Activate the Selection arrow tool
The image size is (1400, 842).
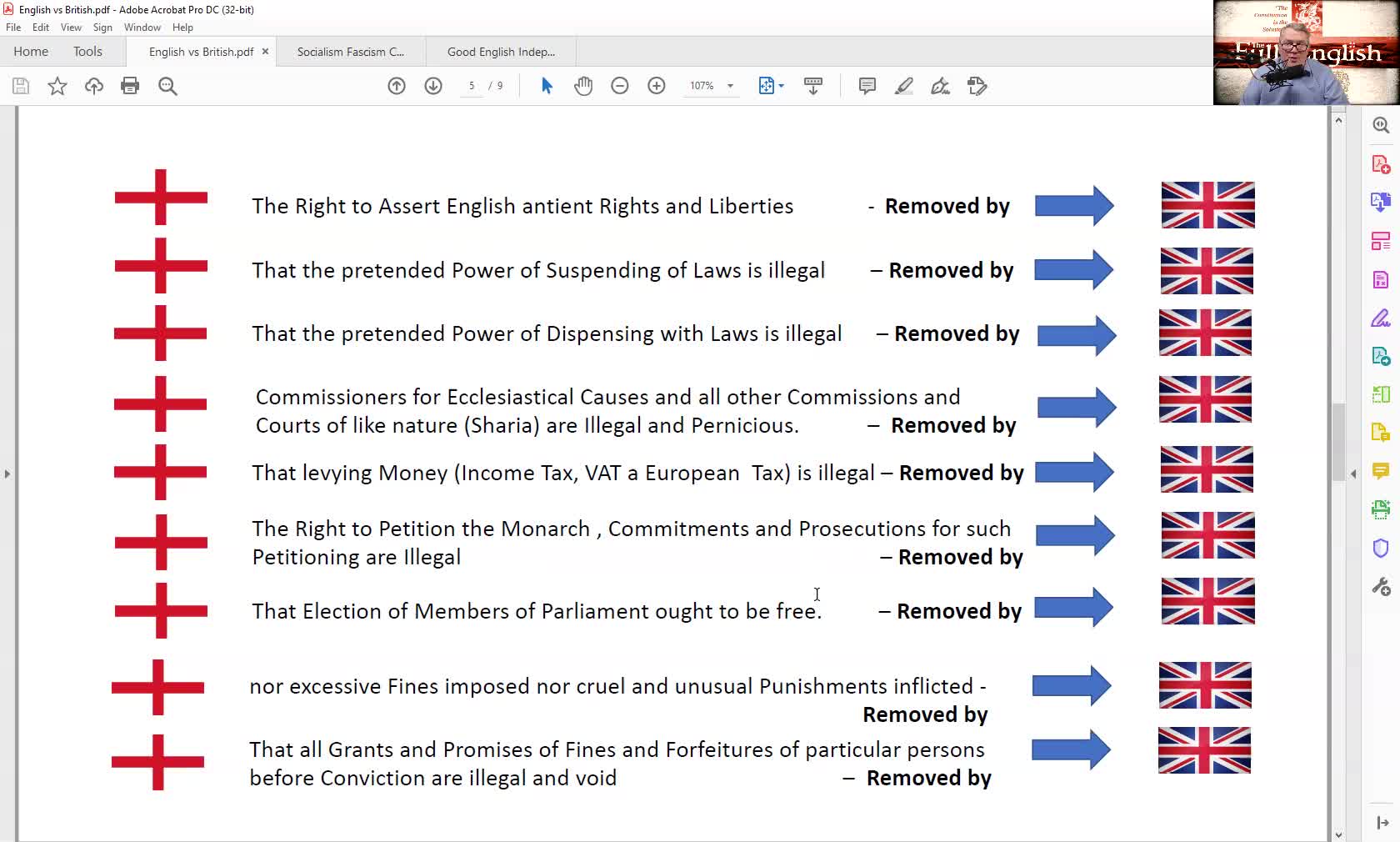click(547, 86)
